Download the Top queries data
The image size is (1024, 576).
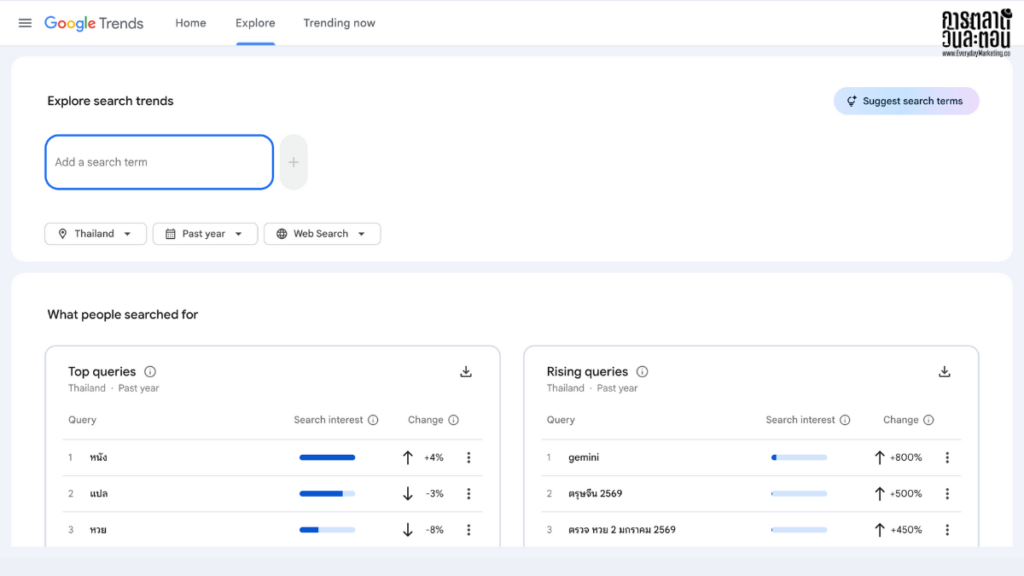tap(465, 371)
